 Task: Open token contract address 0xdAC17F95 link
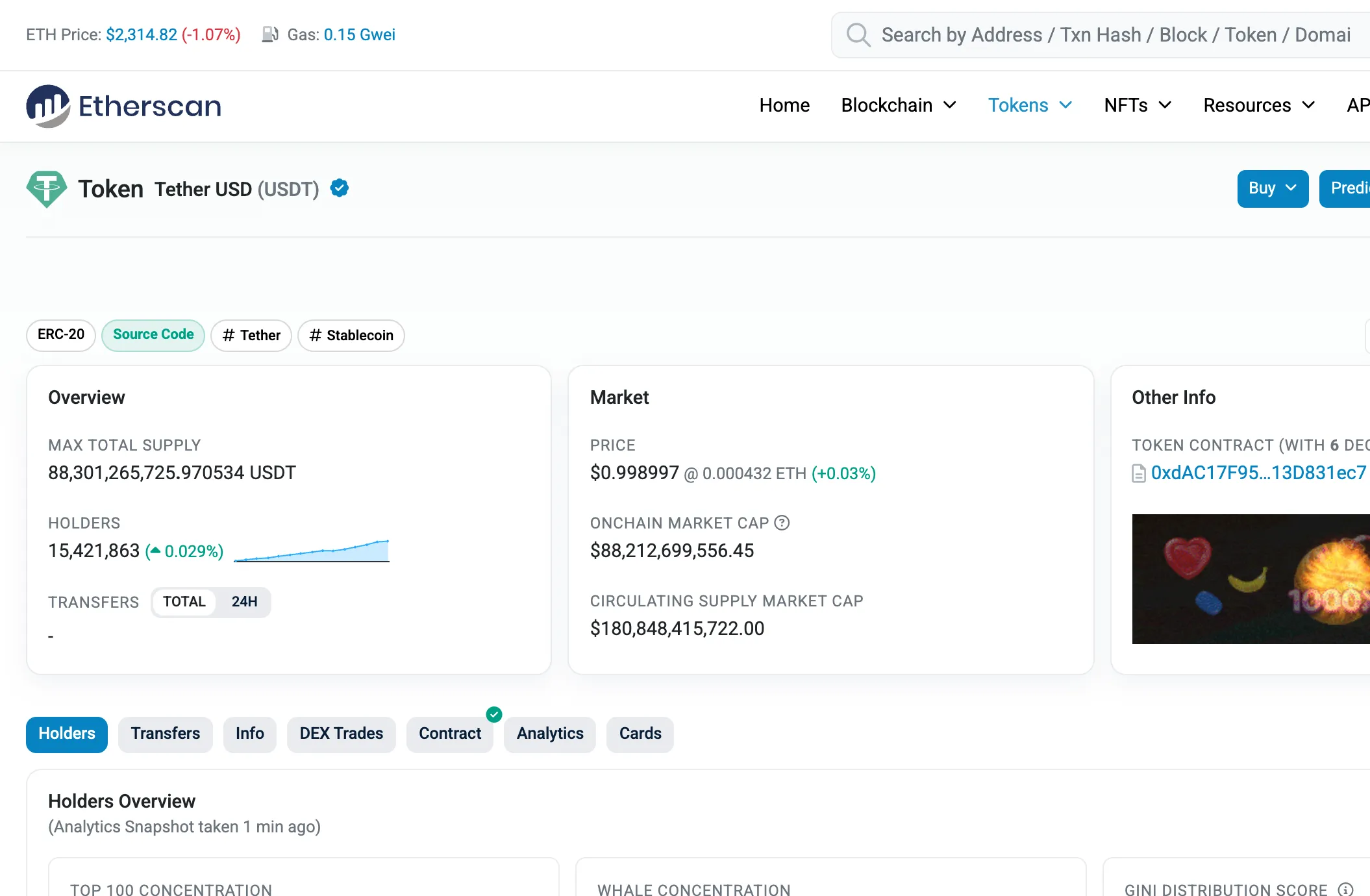[x=1258, y=473]
